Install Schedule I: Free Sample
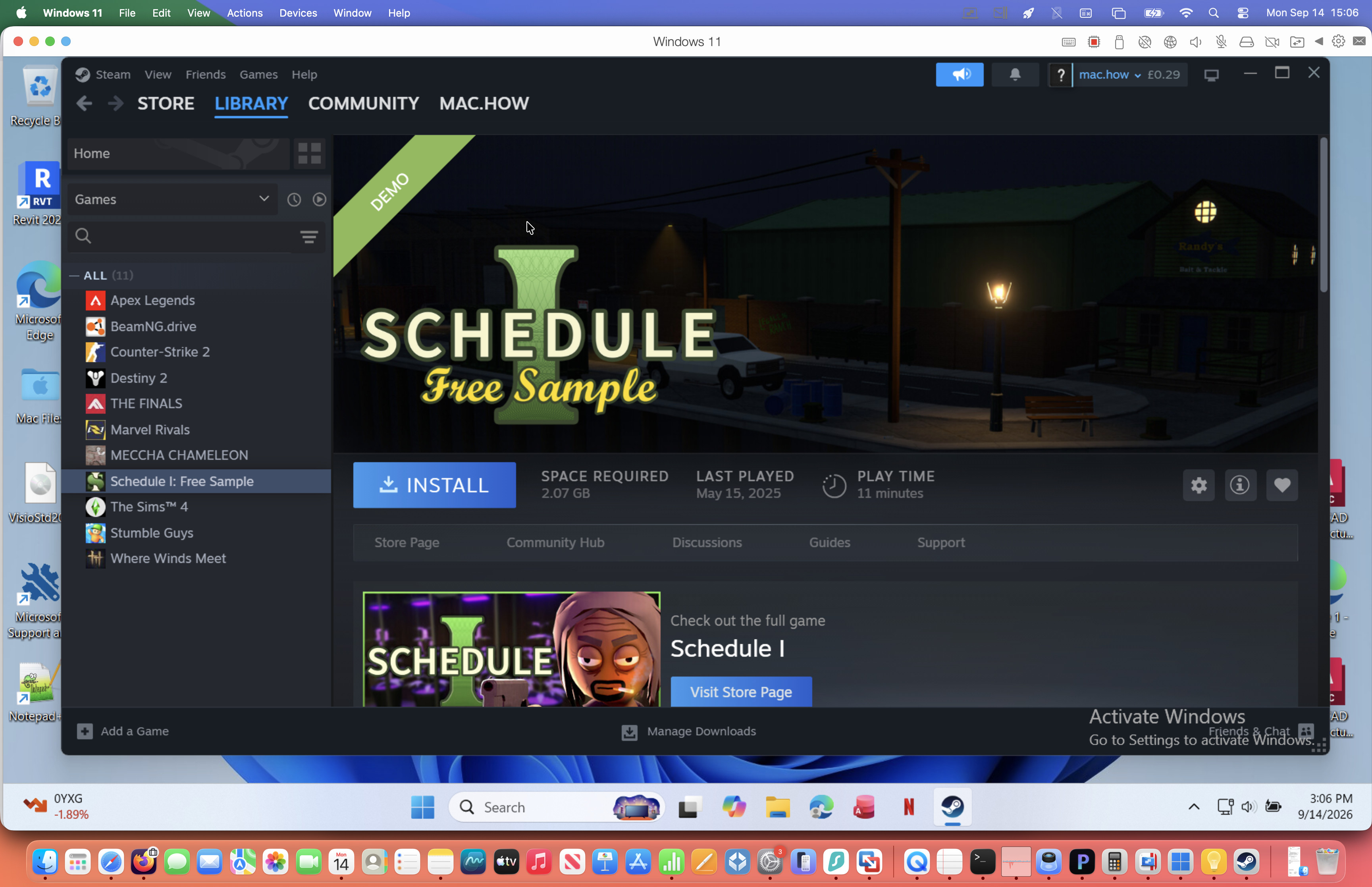The height and width of the screenshot is (887, 1372). (x=434, y=485)
